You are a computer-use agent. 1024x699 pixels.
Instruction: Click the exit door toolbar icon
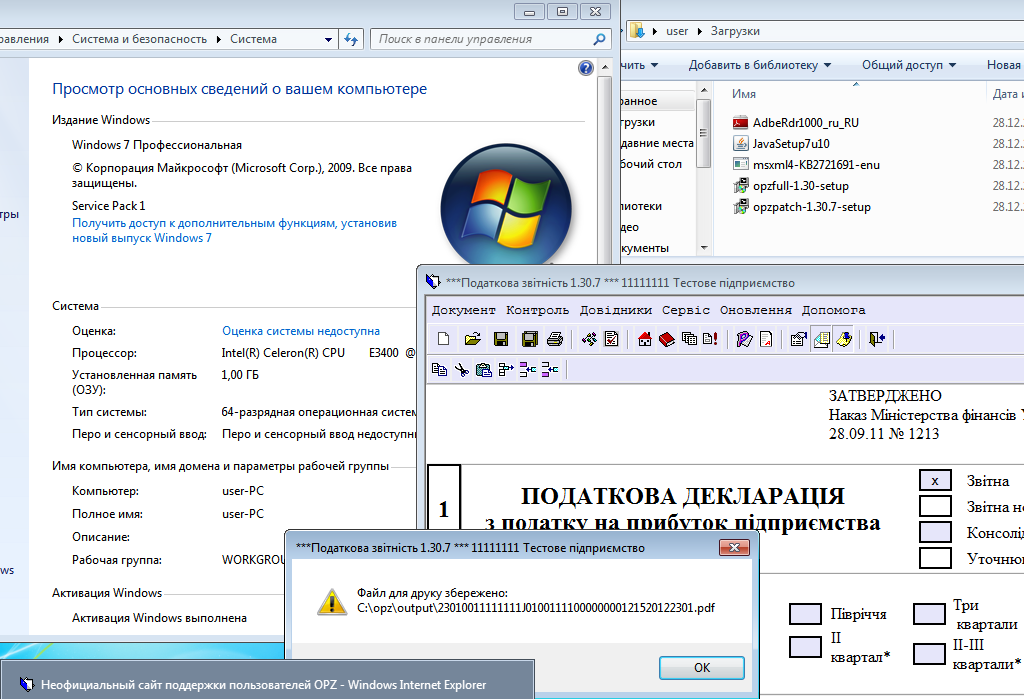[x=877, y=339]
